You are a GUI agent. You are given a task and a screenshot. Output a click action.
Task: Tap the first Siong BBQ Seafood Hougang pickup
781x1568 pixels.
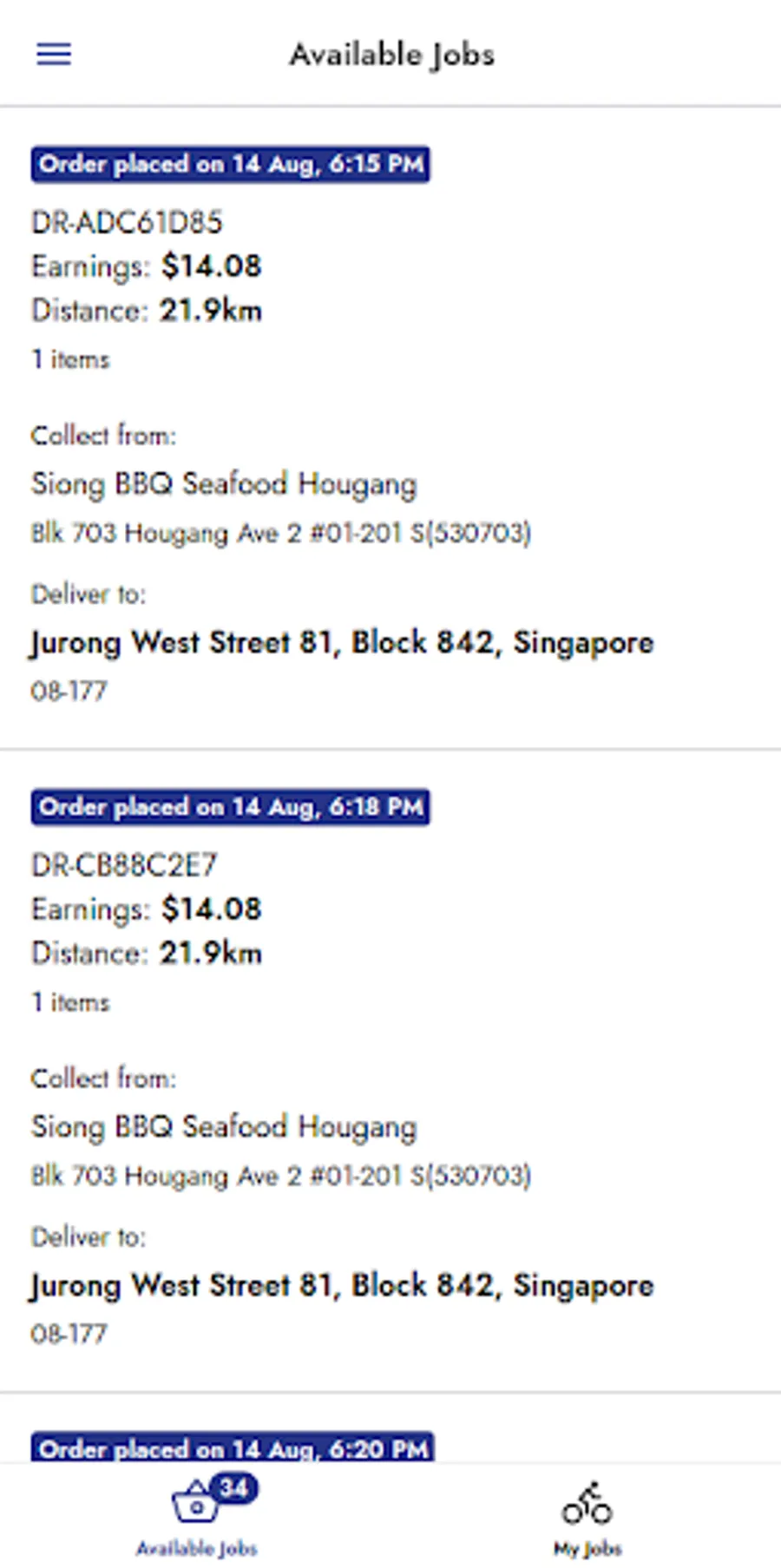(x=224, y=484)
